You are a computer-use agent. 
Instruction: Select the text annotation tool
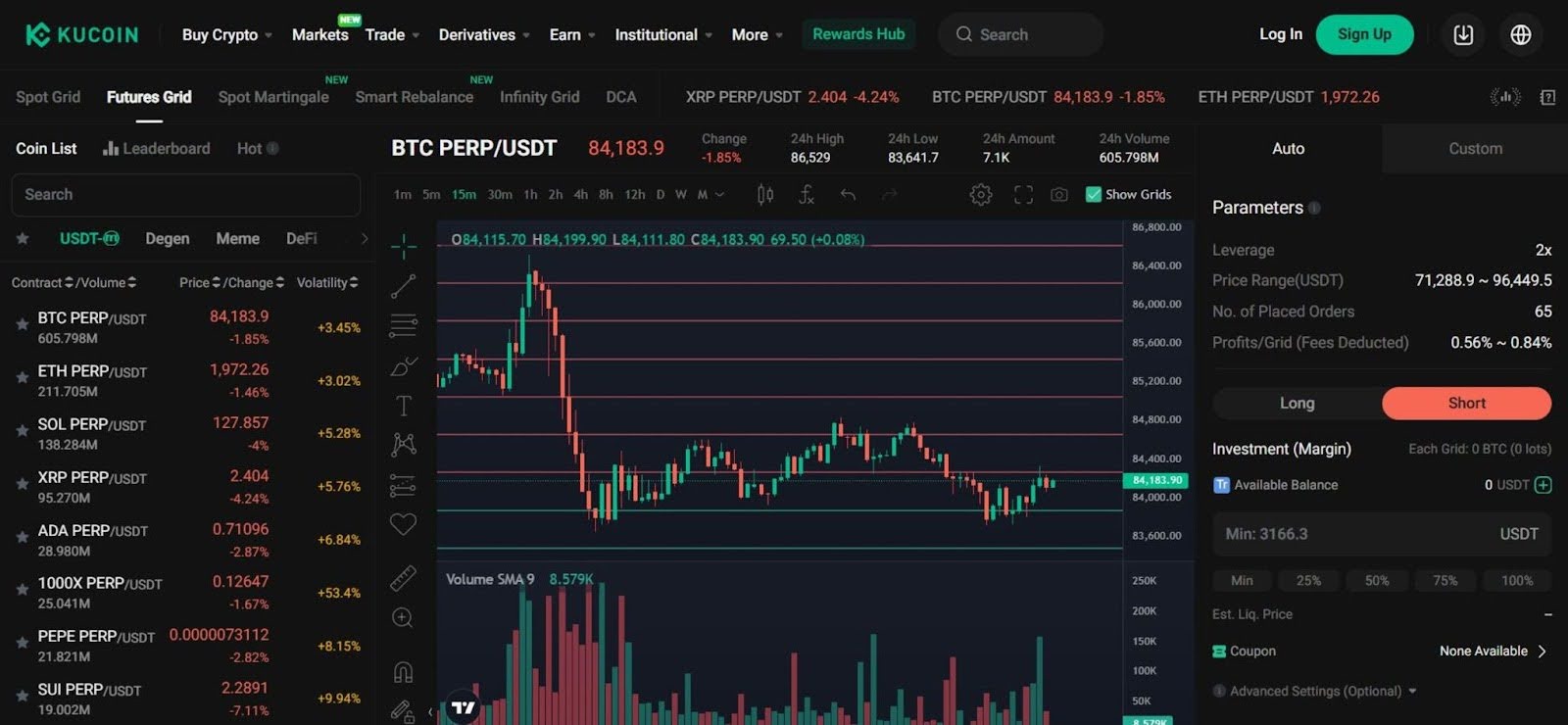[404, 406]
